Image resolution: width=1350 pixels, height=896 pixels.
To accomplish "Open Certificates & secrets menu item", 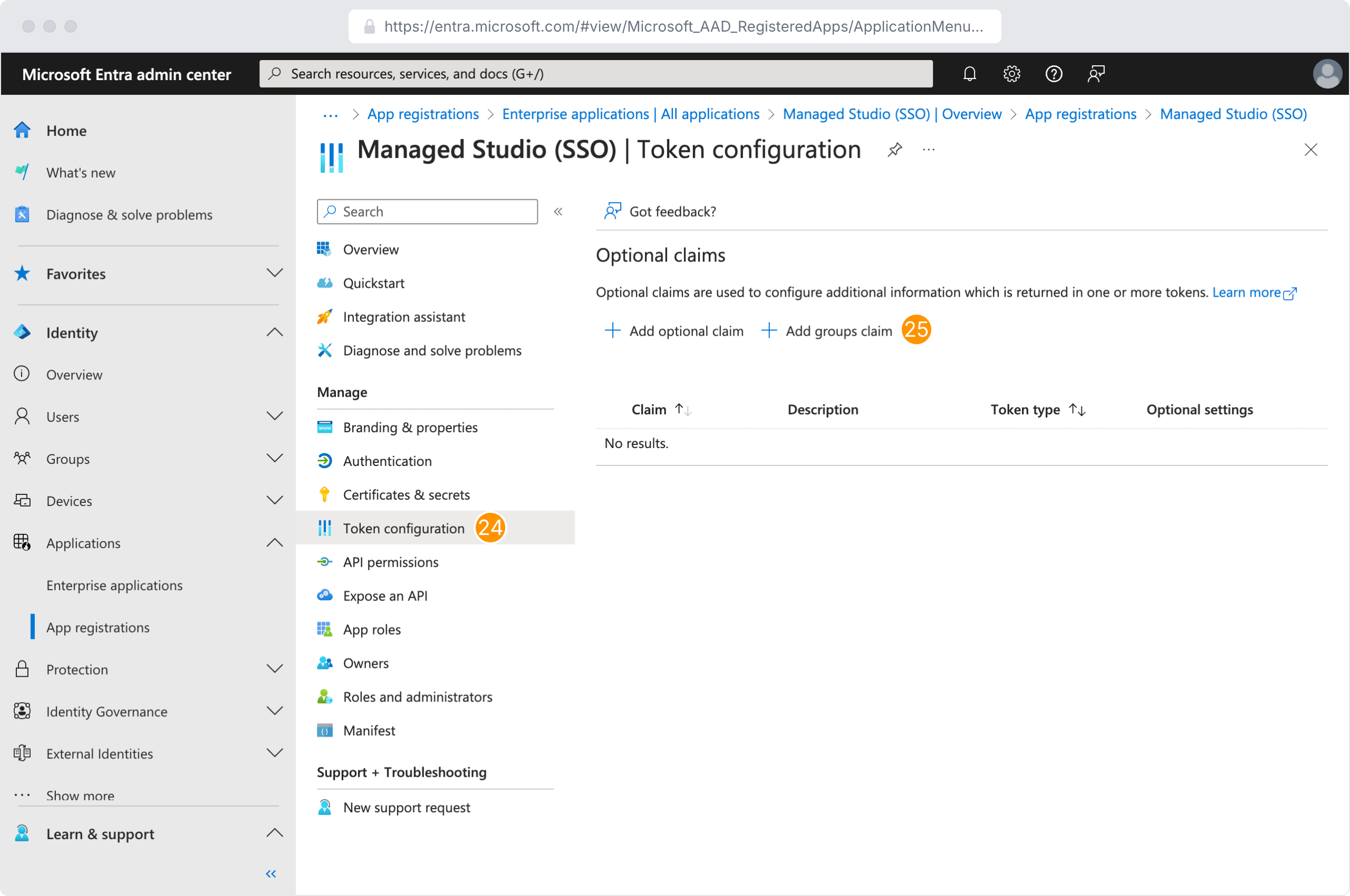I will coord(406,494).
